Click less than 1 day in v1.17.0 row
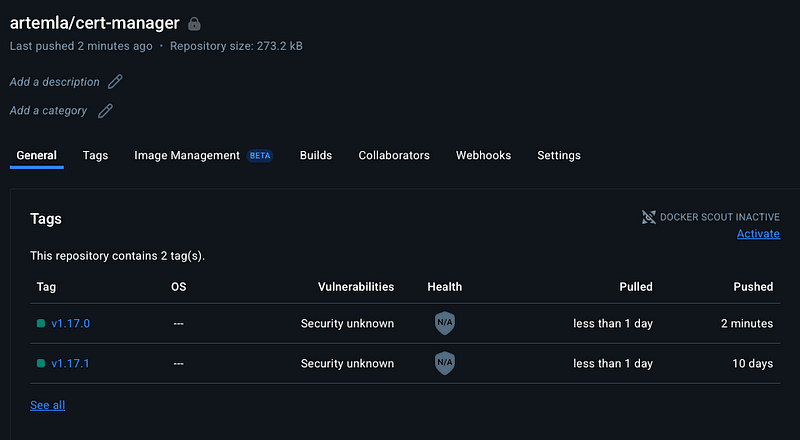The height and width of the screenshot is (440, 800). tap(613, 323)
